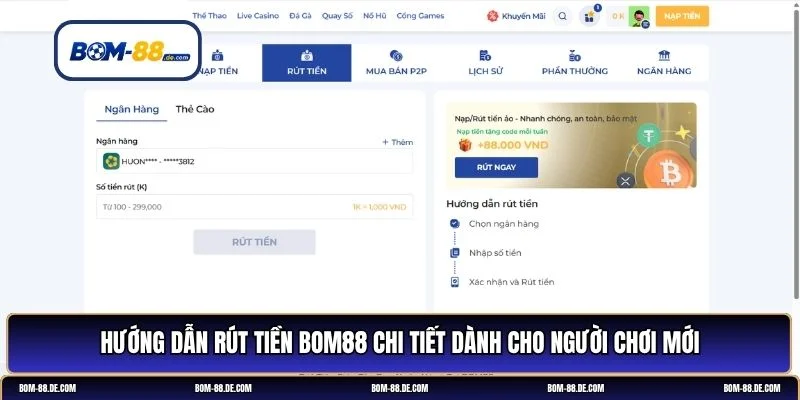
Task: Click the grey RÚT TIỀN submit button
Action: 254,242
